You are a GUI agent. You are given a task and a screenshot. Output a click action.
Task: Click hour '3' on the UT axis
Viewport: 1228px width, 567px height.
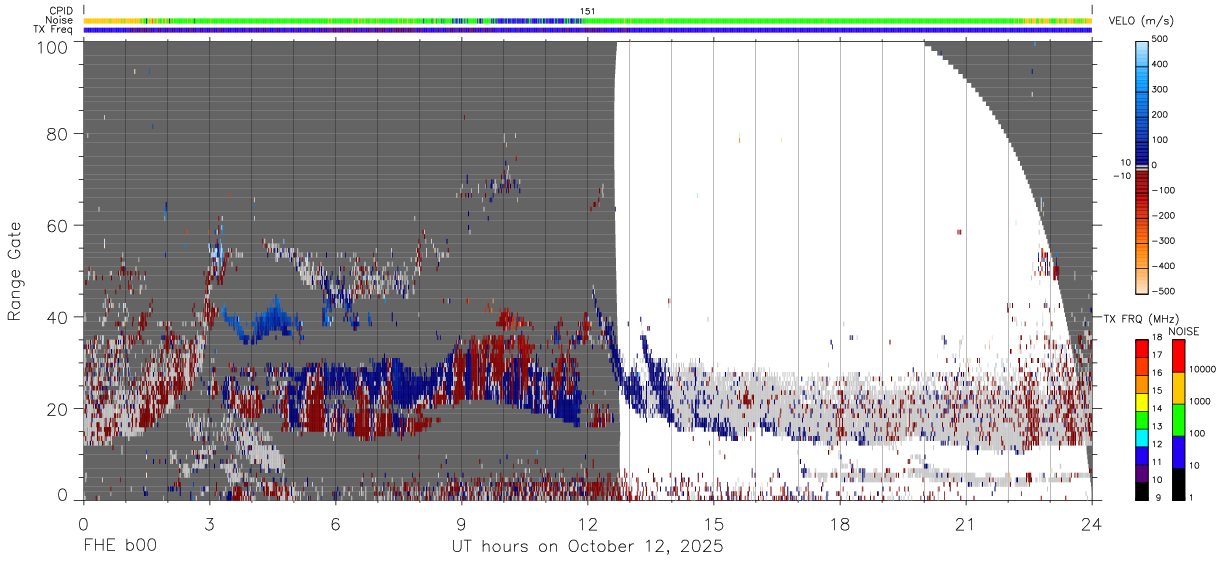[210, 523]
